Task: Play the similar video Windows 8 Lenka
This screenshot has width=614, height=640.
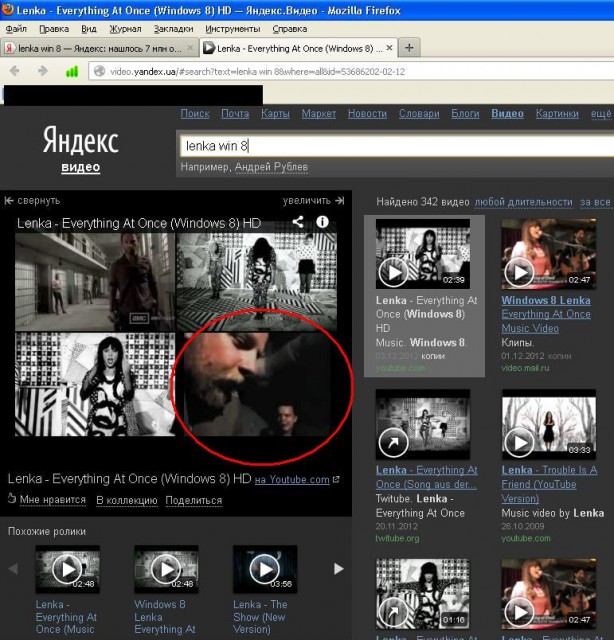Action: click(166, 569)
